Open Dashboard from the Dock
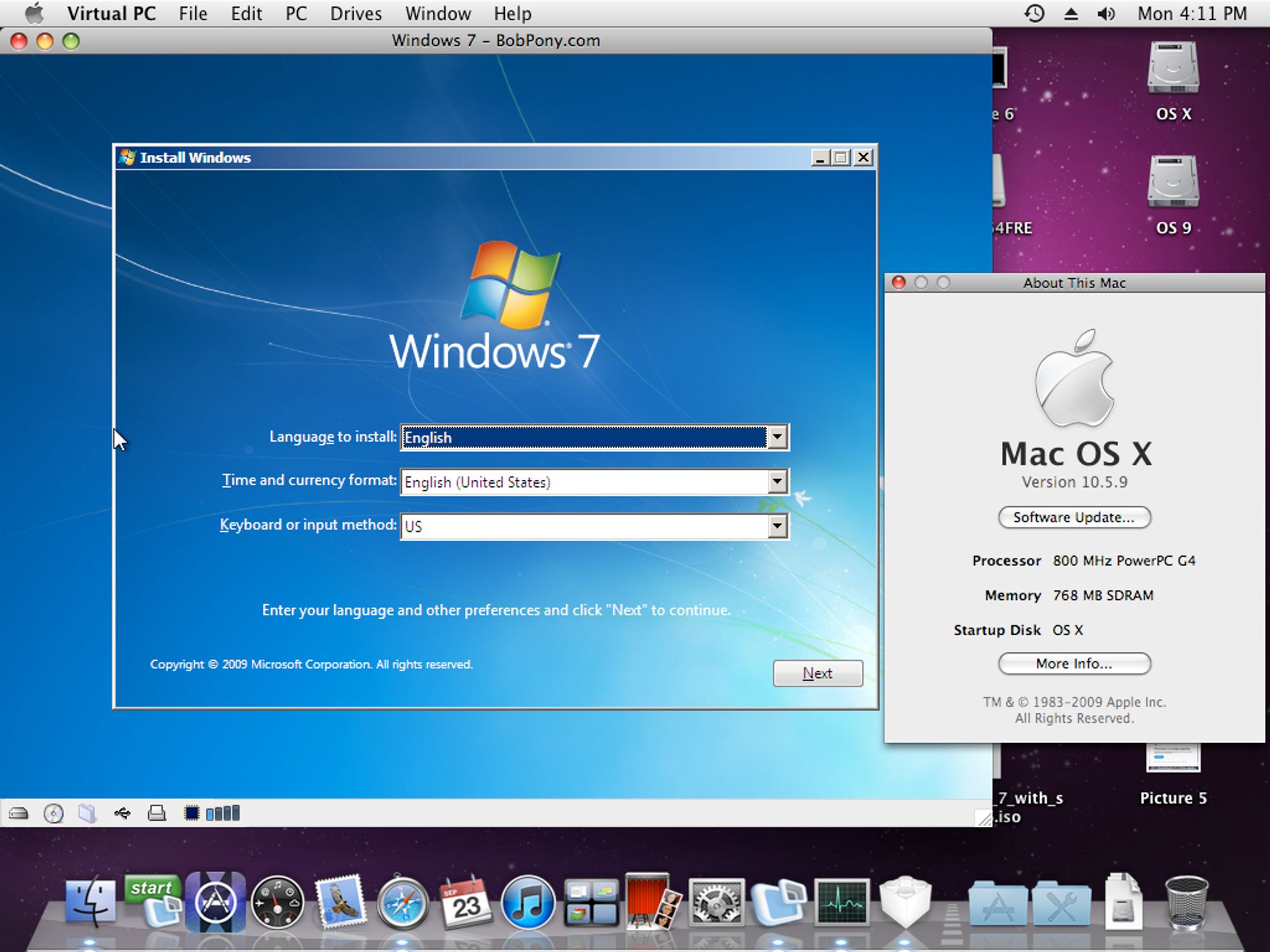Screen dimensions: 1270x952 click(277, 902)
